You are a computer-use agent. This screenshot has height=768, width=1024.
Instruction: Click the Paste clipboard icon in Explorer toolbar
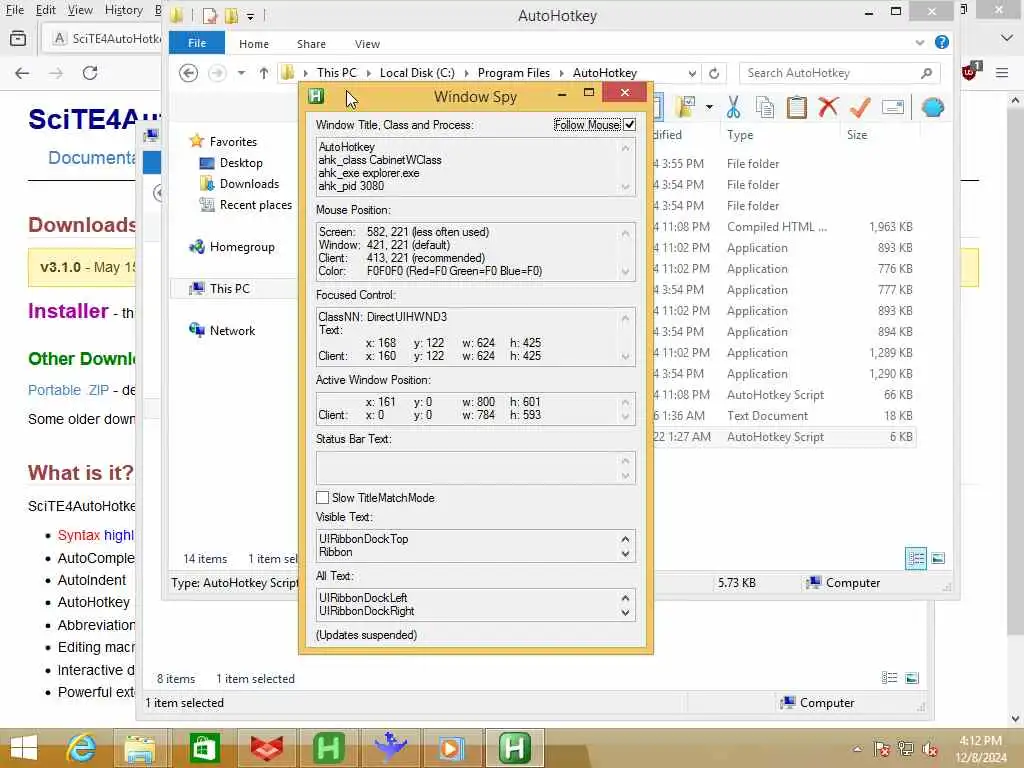(x=796, y=107)
